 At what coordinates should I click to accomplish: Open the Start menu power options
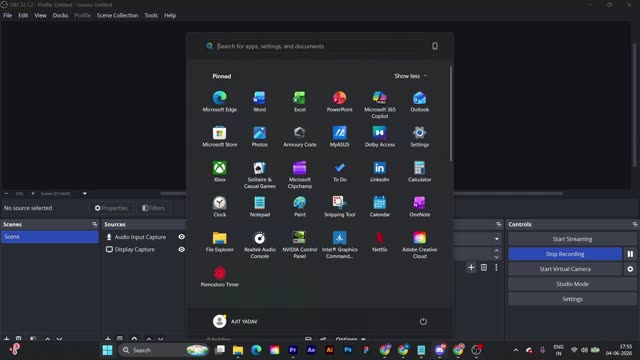tap(423, 321)
